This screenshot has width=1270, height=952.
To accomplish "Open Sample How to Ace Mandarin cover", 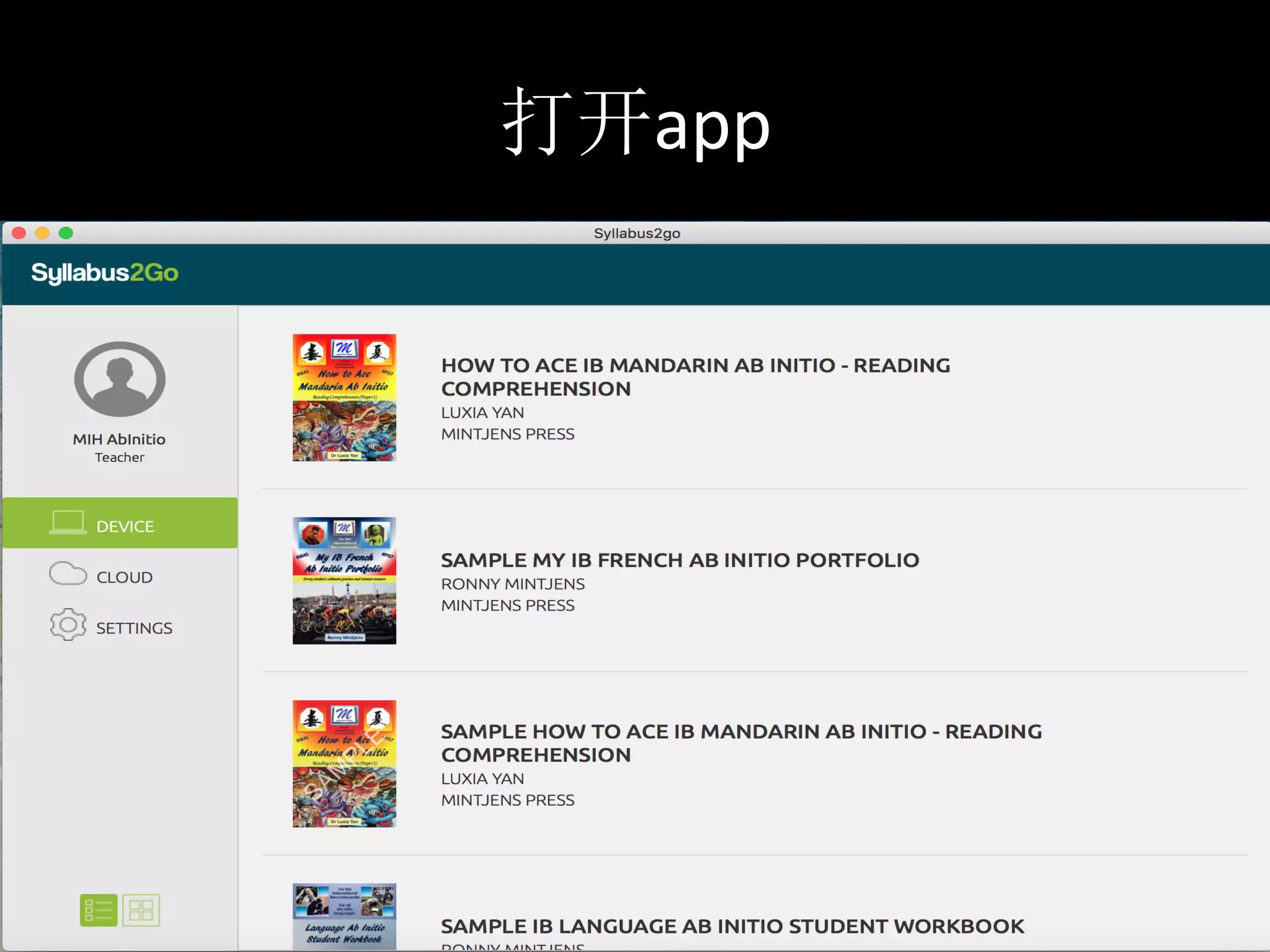I will (x=344, y=764).
